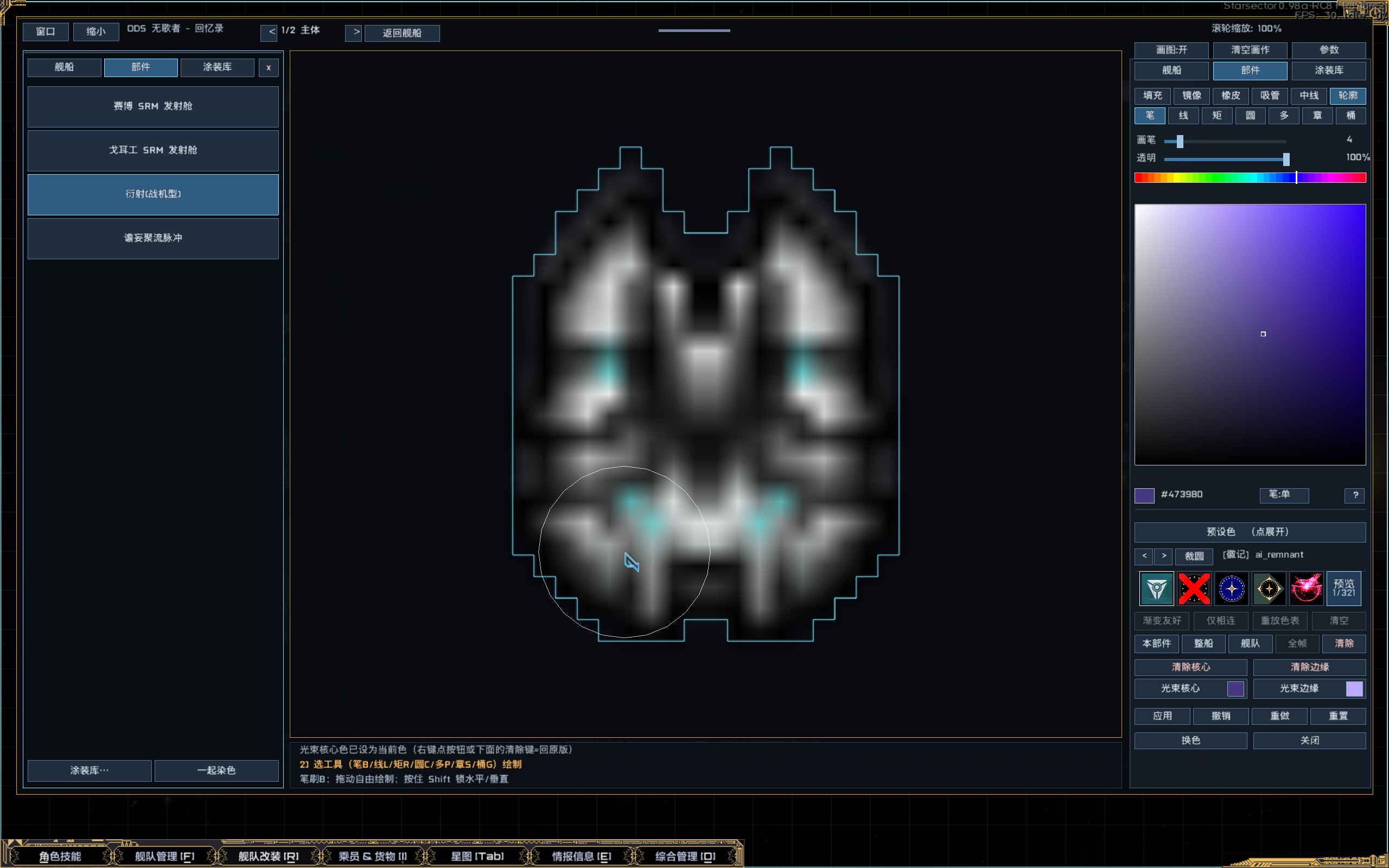
Task: Select the red X crossed-out emblem
Action: click(x=1194, y=589)
